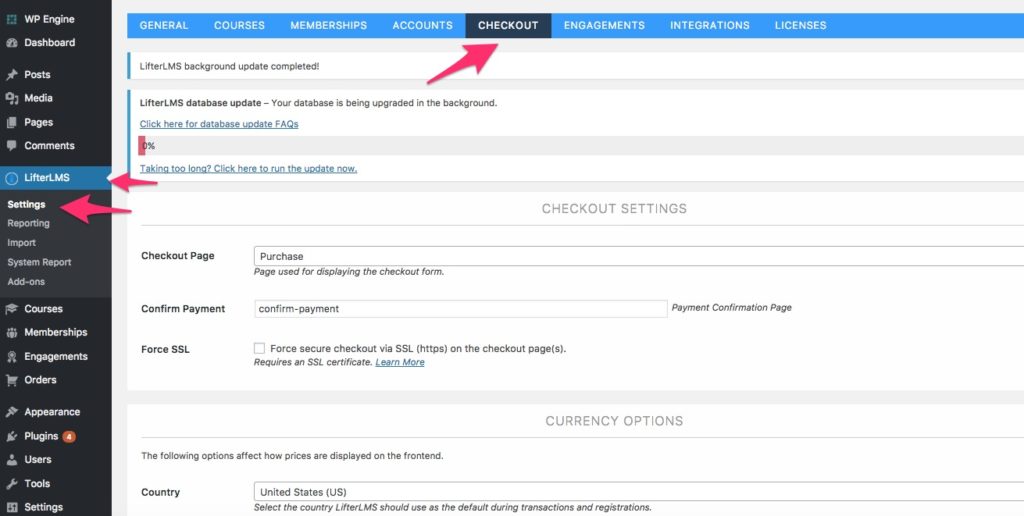Click the Learn More SSL link
This screenshot has height=516, width=1024.
click(x=400, y=362)
